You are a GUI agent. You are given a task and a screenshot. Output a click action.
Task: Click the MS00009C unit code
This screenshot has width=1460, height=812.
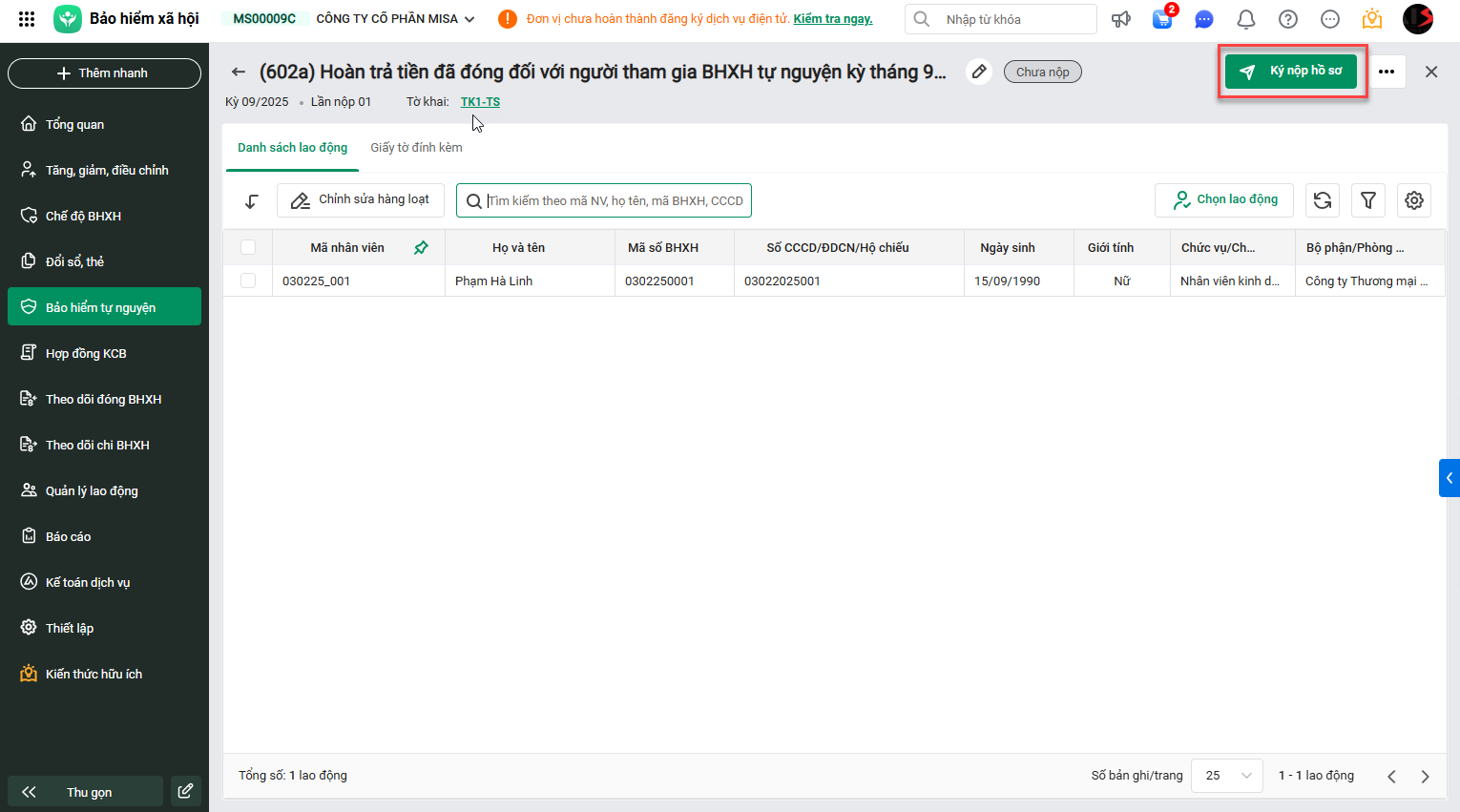pos(264,19)
